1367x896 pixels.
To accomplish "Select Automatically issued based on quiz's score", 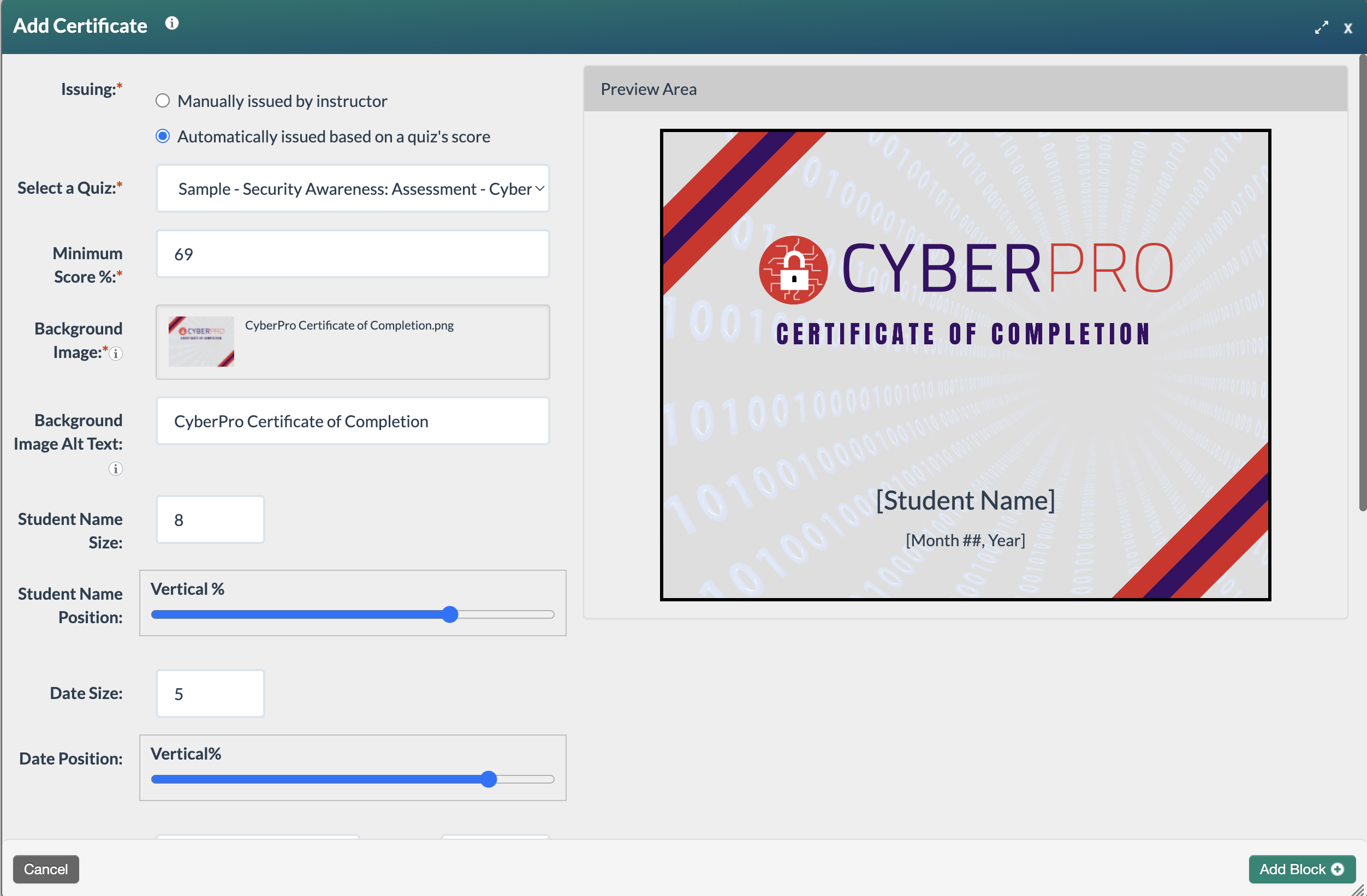I will click(163, 136).
